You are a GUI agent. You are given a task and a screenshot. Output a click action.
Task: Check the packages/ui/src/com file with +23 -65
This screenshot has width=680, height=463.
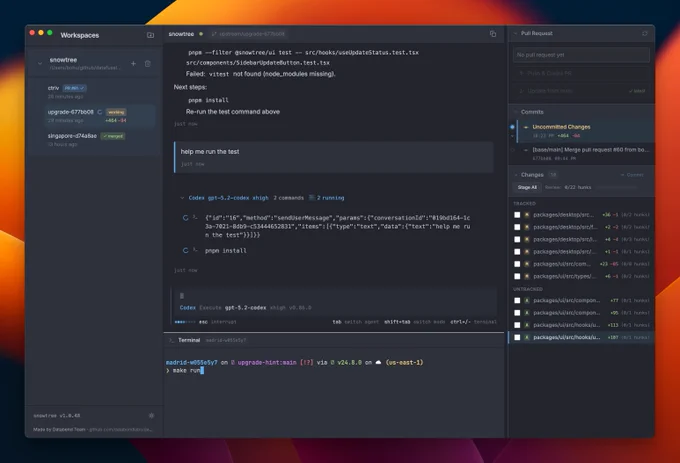(x=517, y=264)
